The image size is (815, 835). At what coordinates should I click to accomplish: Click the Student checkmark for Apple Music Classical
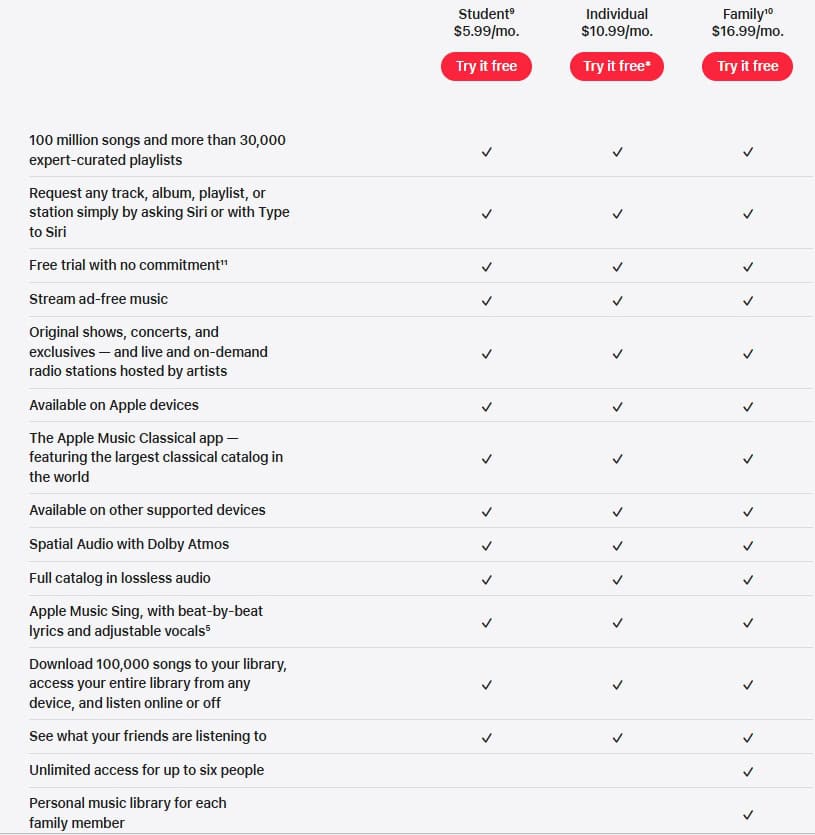coord(487,458)
